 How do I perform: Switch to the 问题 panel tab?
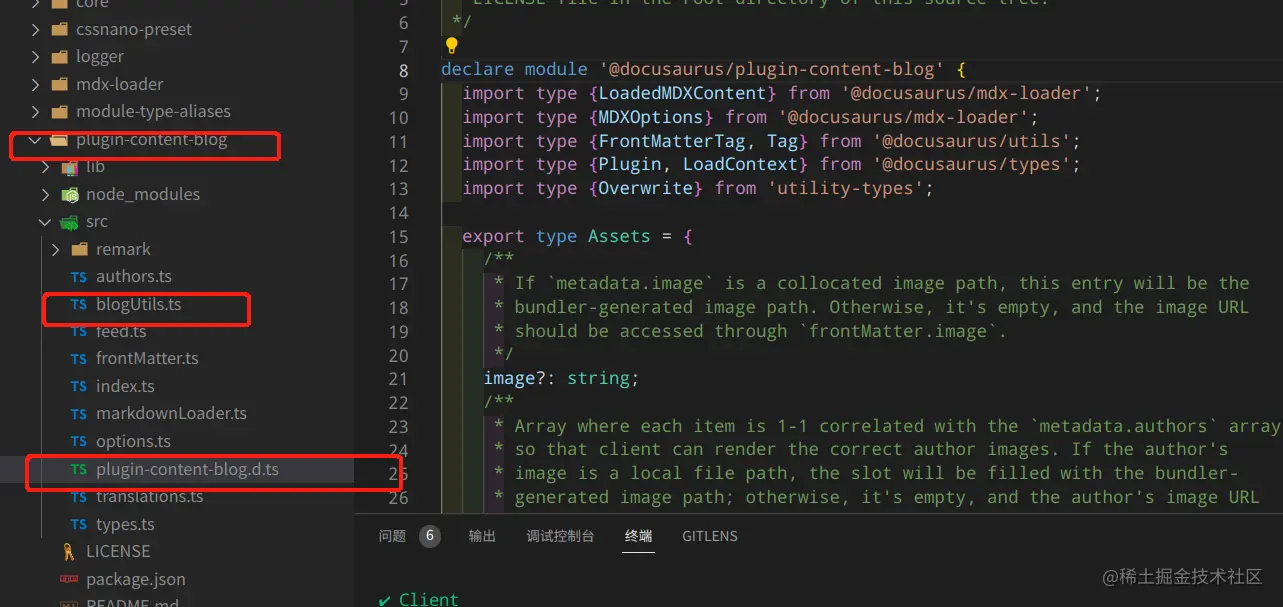392,536
